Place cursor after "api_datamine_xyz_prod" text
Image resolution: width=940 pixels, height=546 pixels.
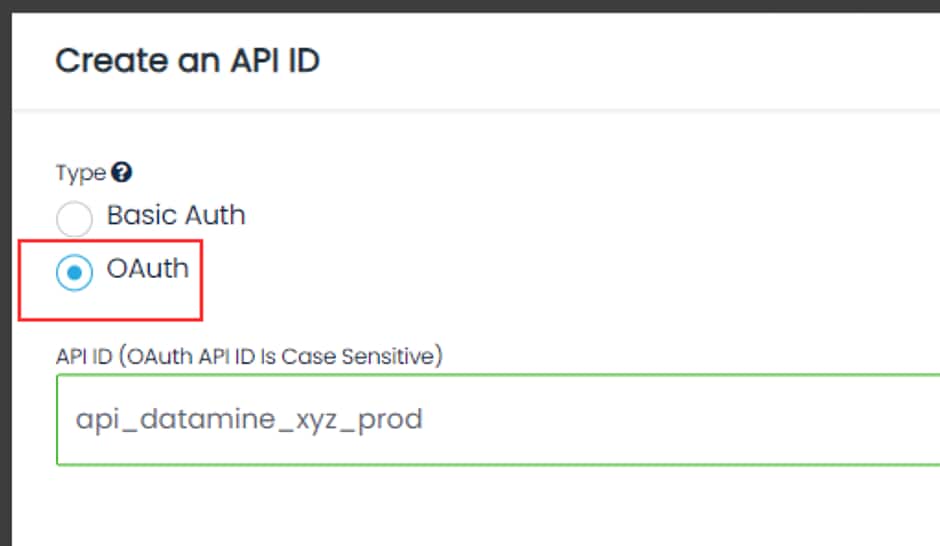424,419
